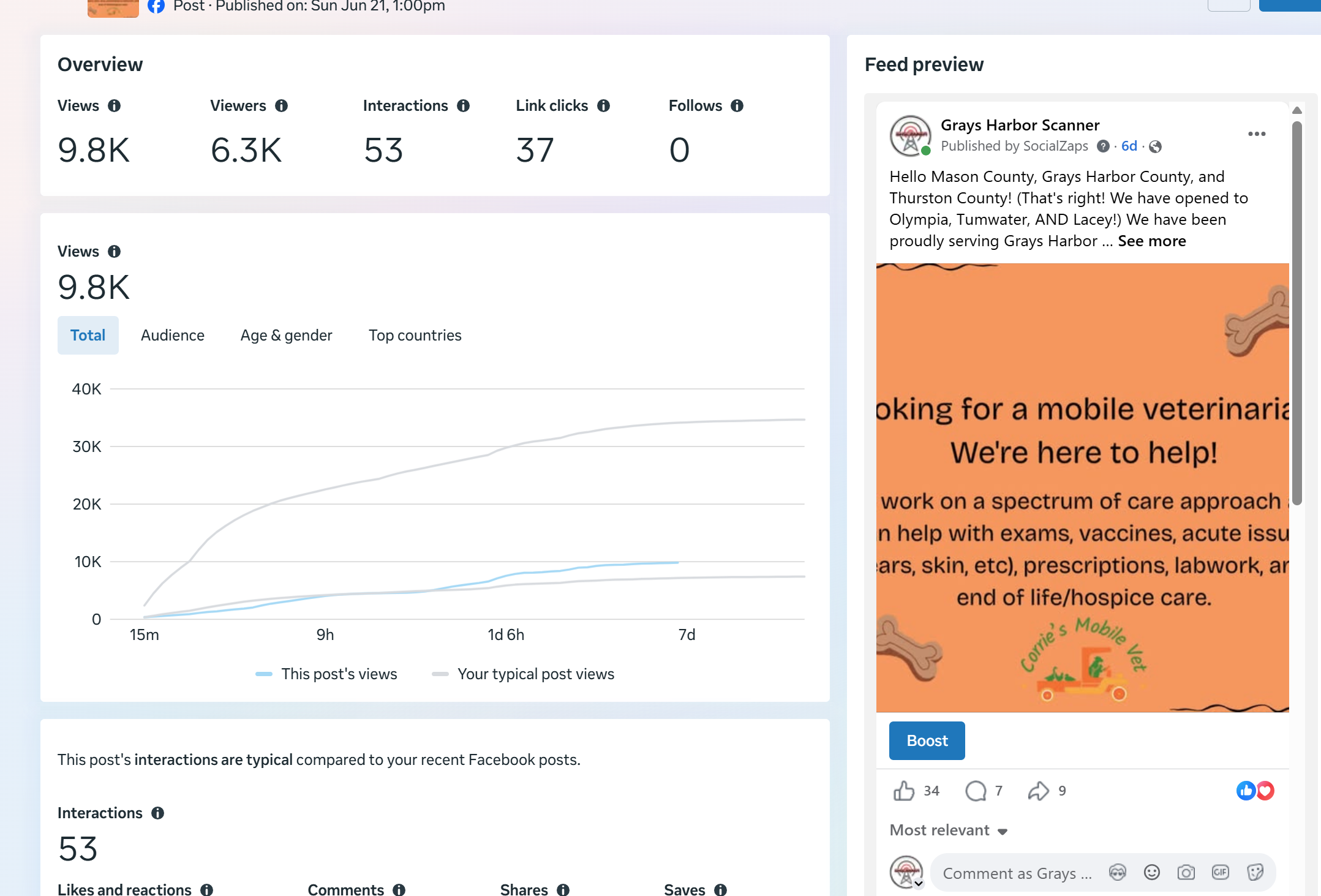Click the feed preview scrollbar thumb
This screenshot has height=896, width=1321.
1297,312
